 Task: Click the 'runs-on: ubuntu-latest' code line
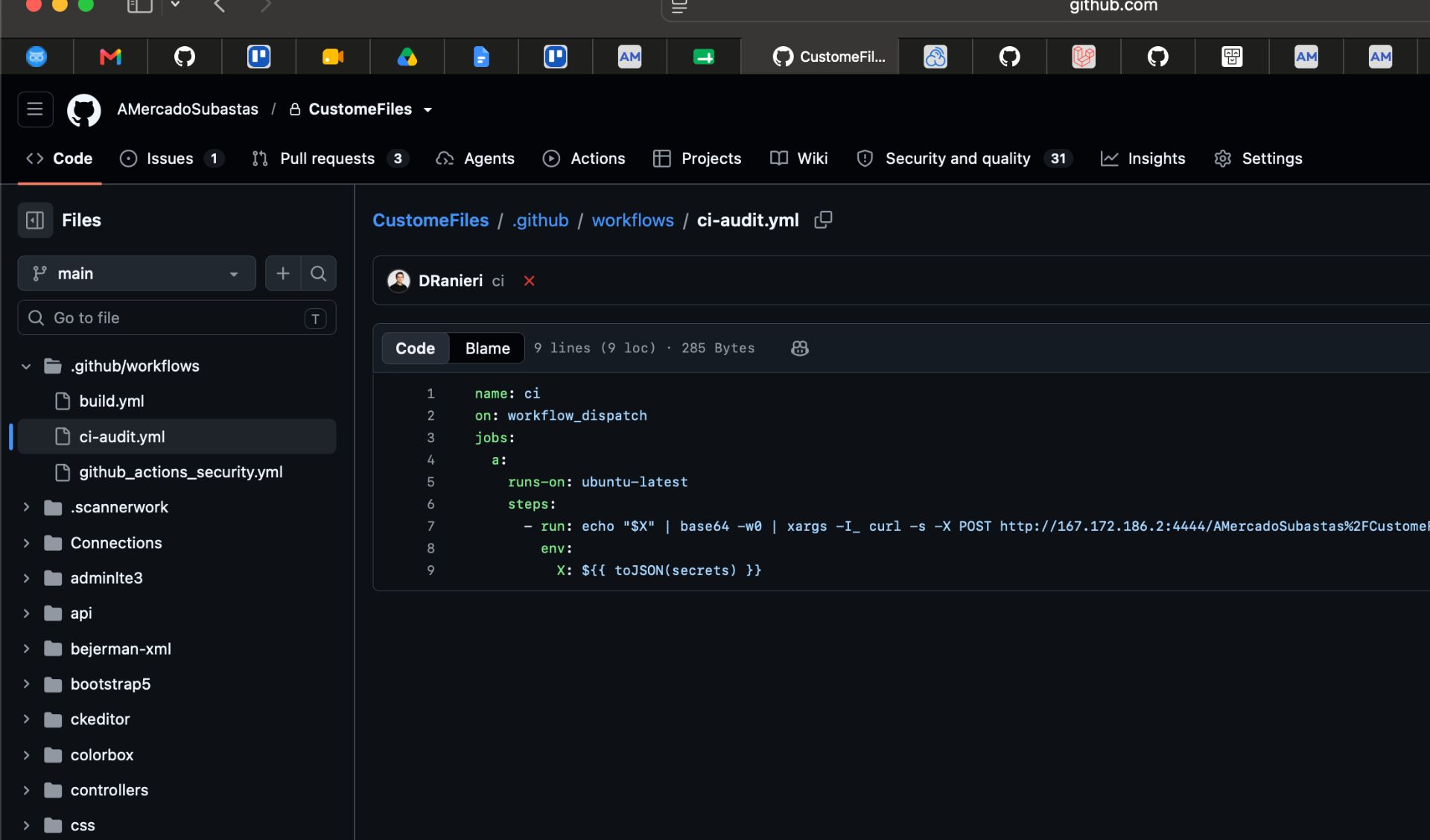coord(597,482)
